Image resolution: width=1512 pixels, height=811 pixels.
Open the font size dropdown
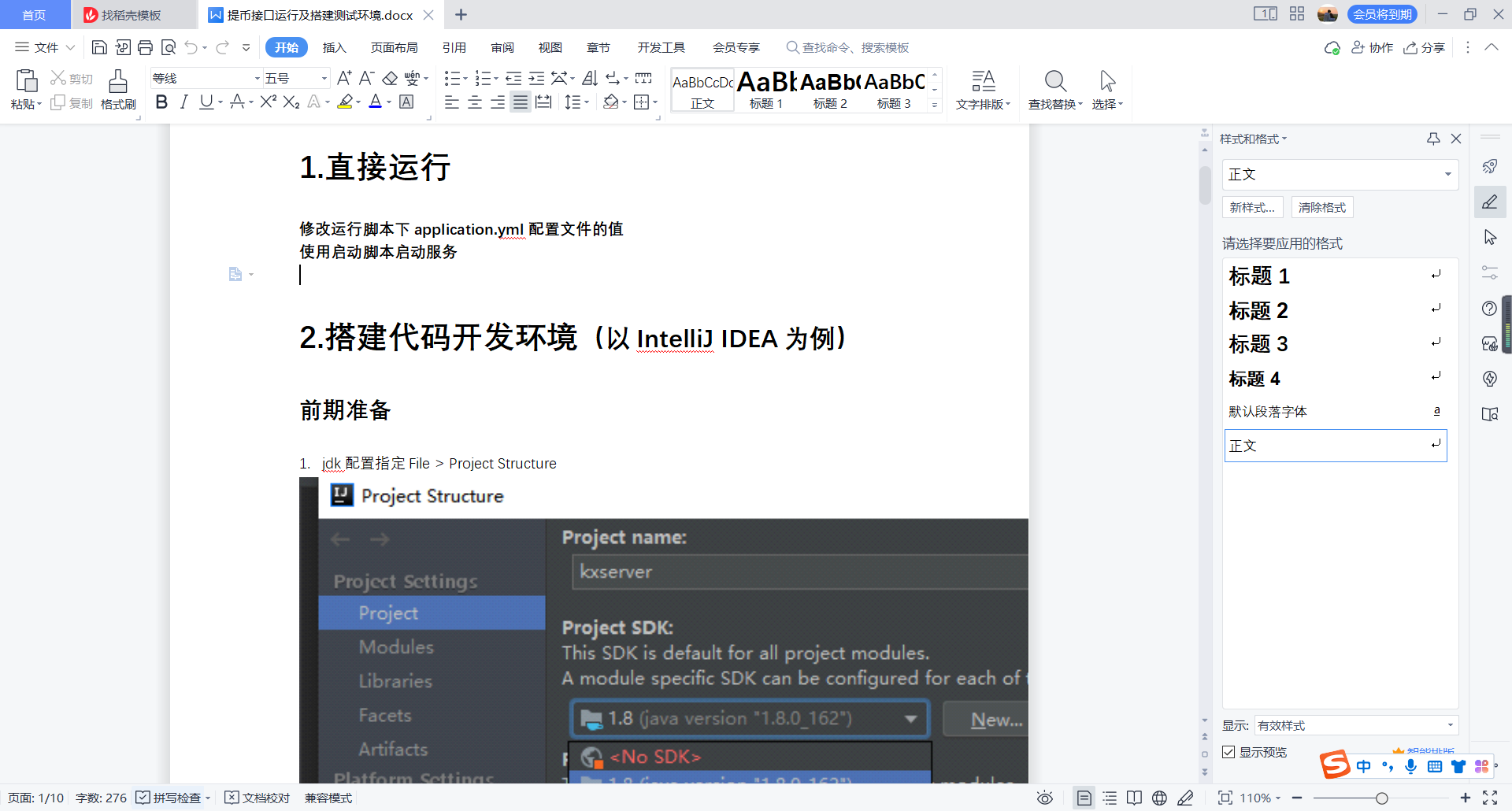323,78
